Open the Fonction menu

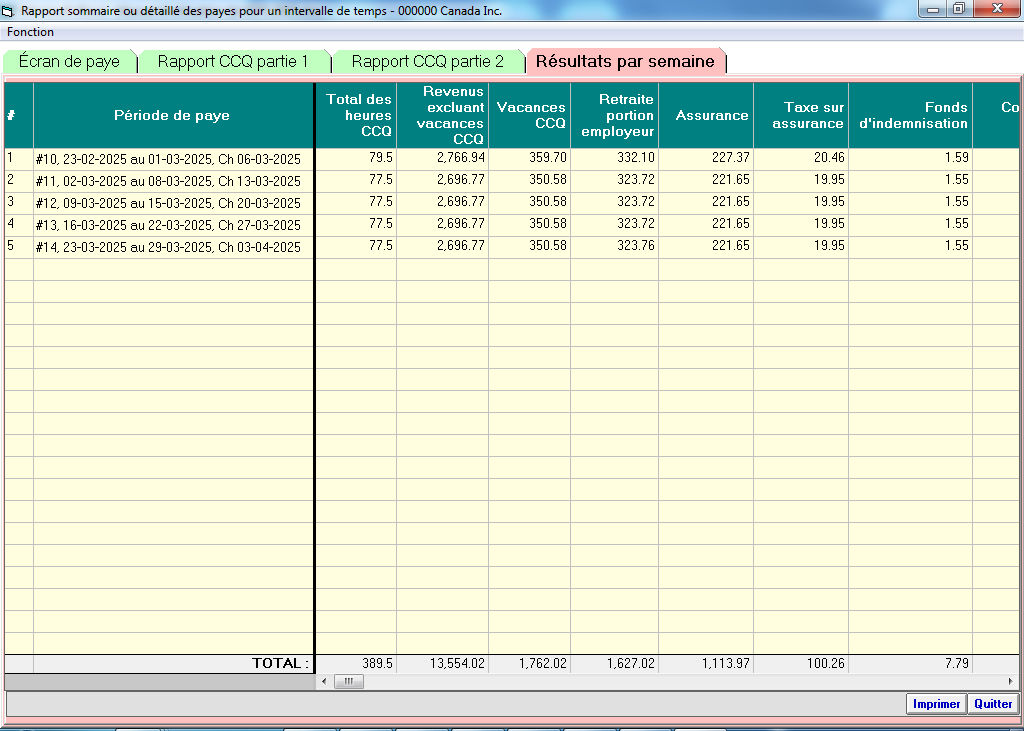[30, 32]
